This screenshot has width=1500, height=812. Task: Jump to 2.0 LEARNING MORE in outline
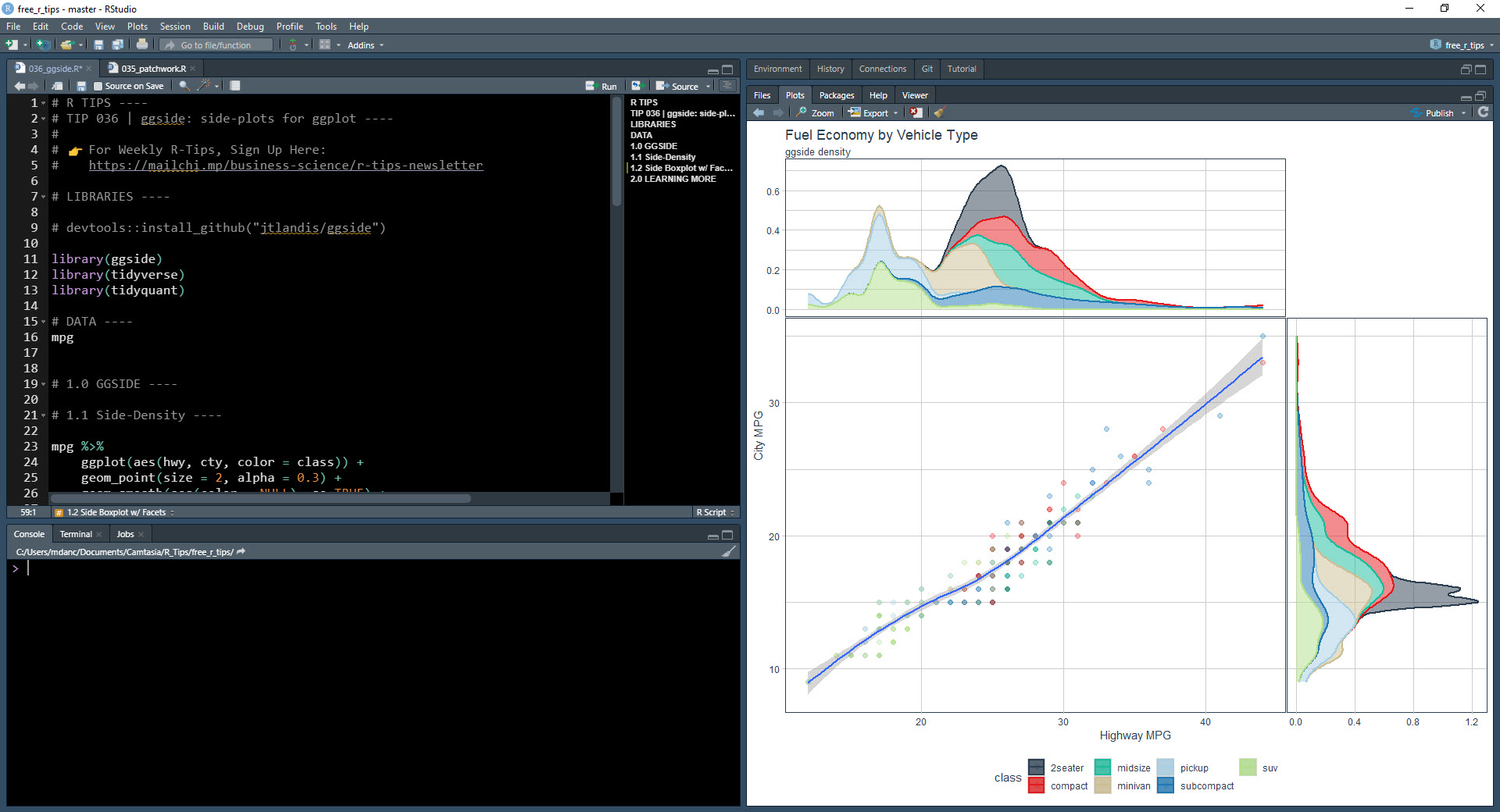673,179
